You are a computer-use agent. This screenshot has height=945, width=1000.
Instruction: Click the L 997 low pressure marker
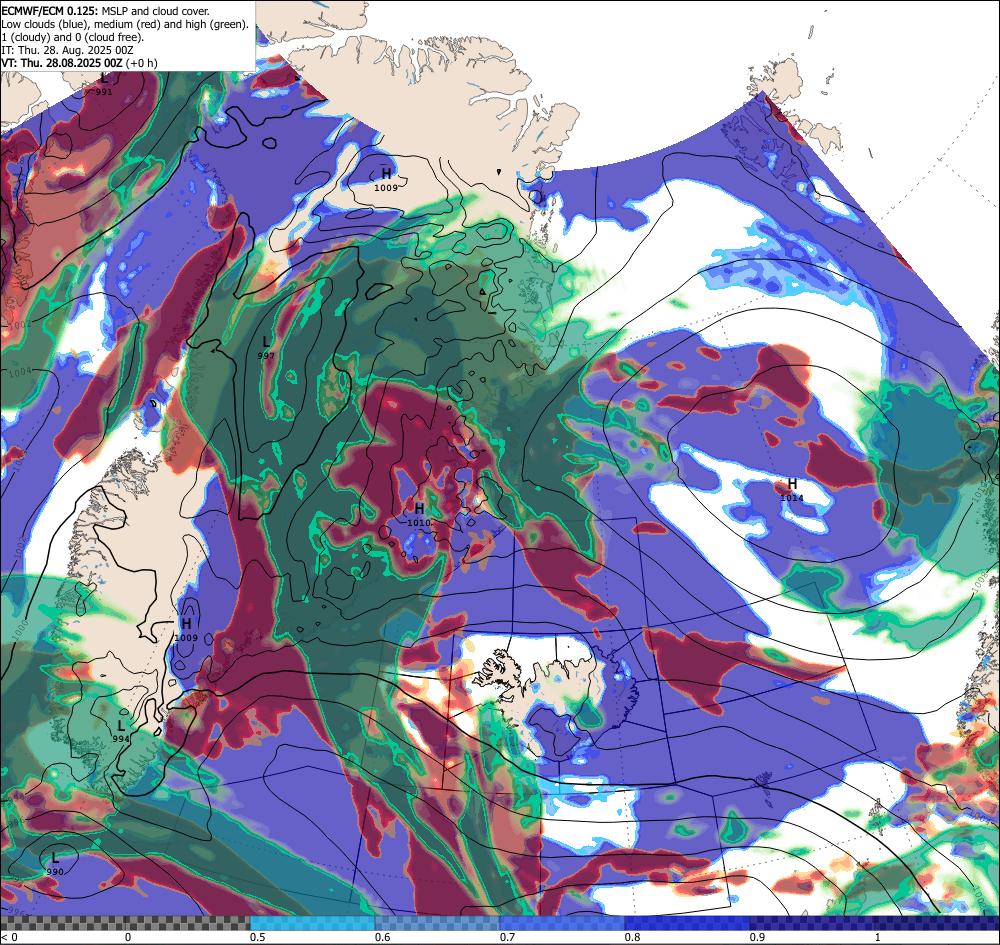coord(266,349)
